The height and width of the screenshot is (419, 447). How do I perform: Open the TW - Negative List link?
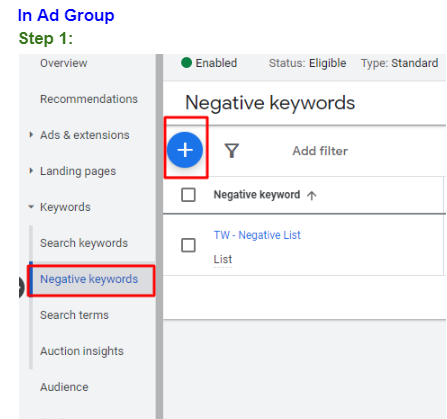(257, 235)
